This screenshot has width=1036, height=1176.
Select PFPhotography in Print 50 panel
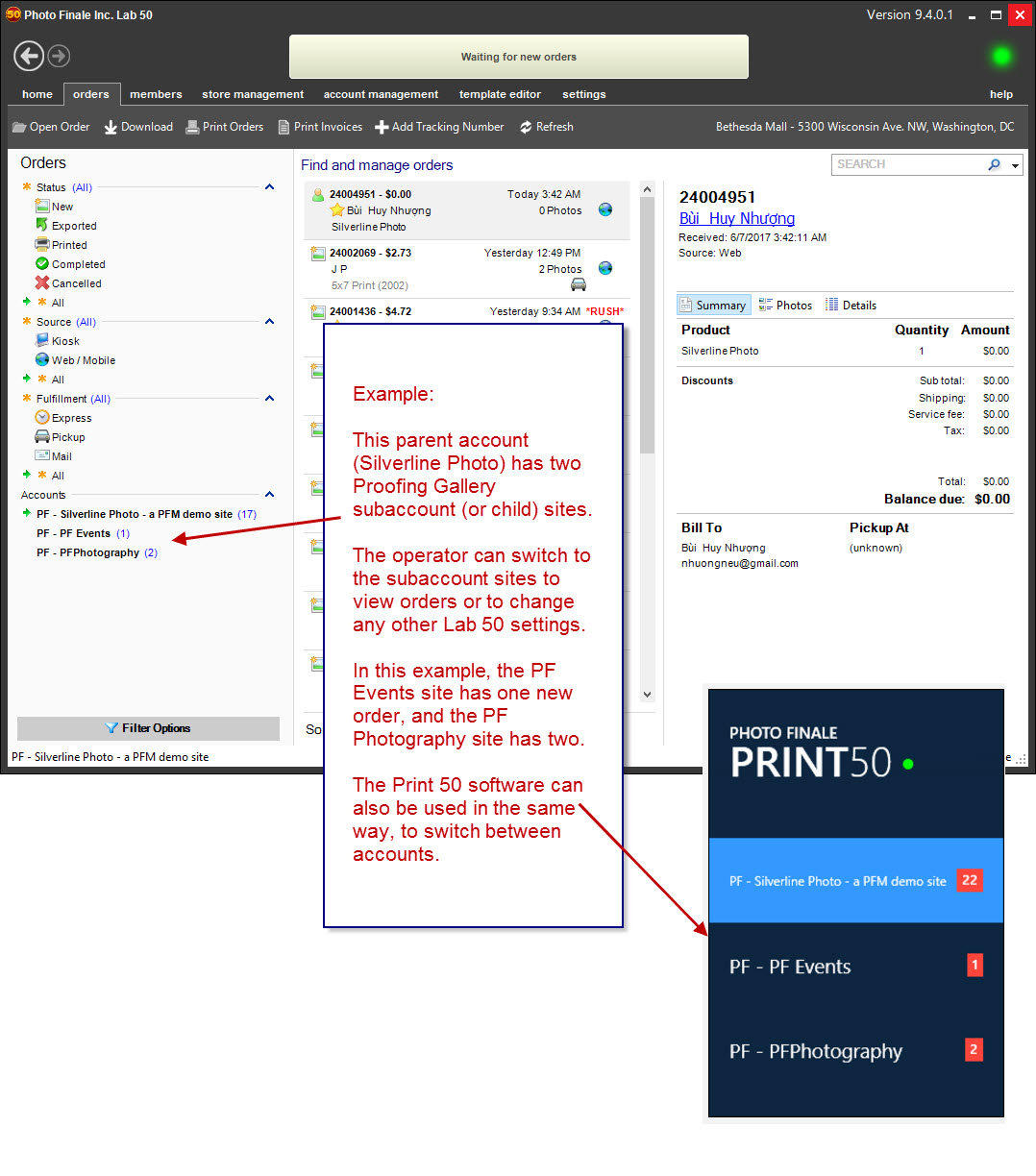(855, 1050)
